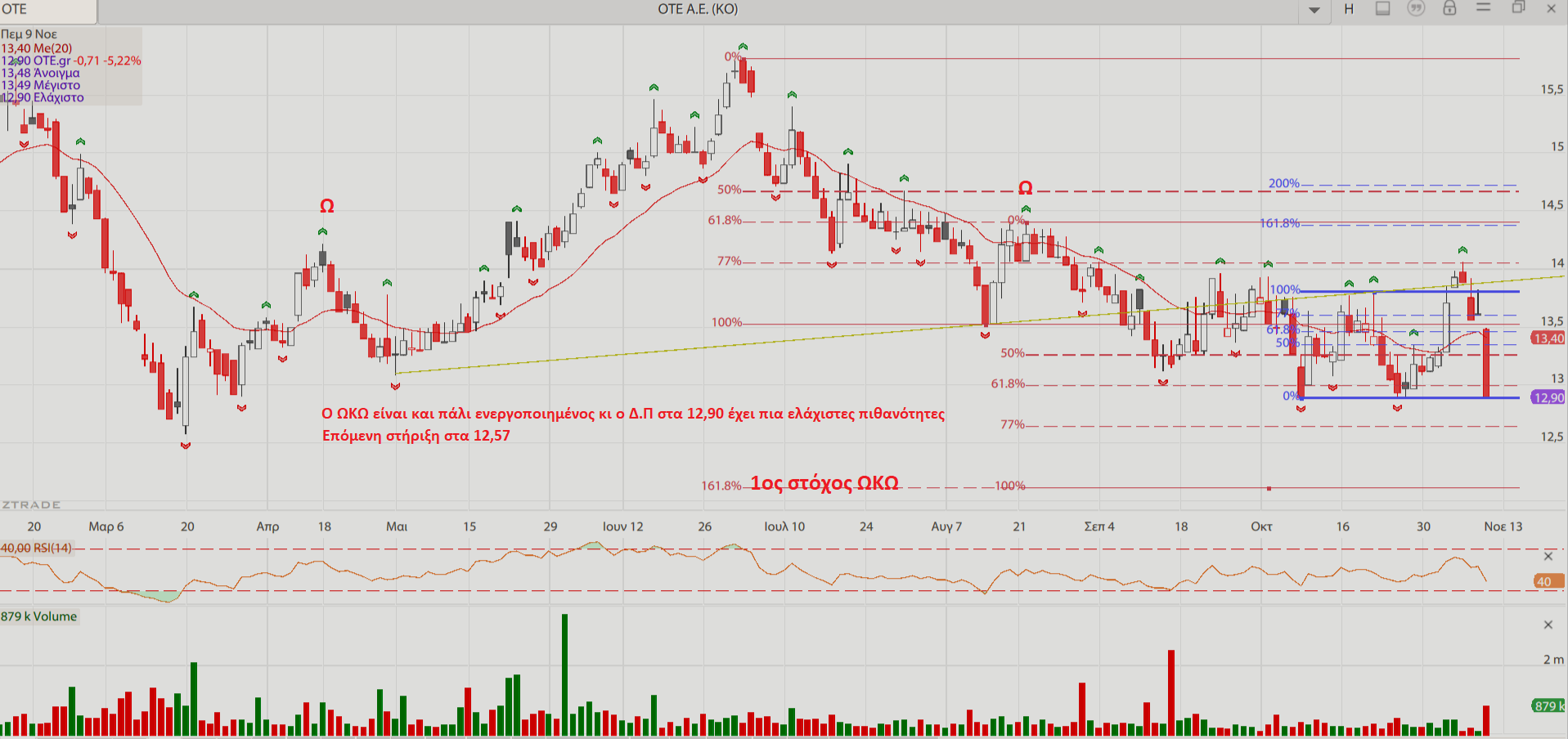This screenshot has width=1568, height=739.
Task: Click the 879 k Volume label
Action: (38, 616)
